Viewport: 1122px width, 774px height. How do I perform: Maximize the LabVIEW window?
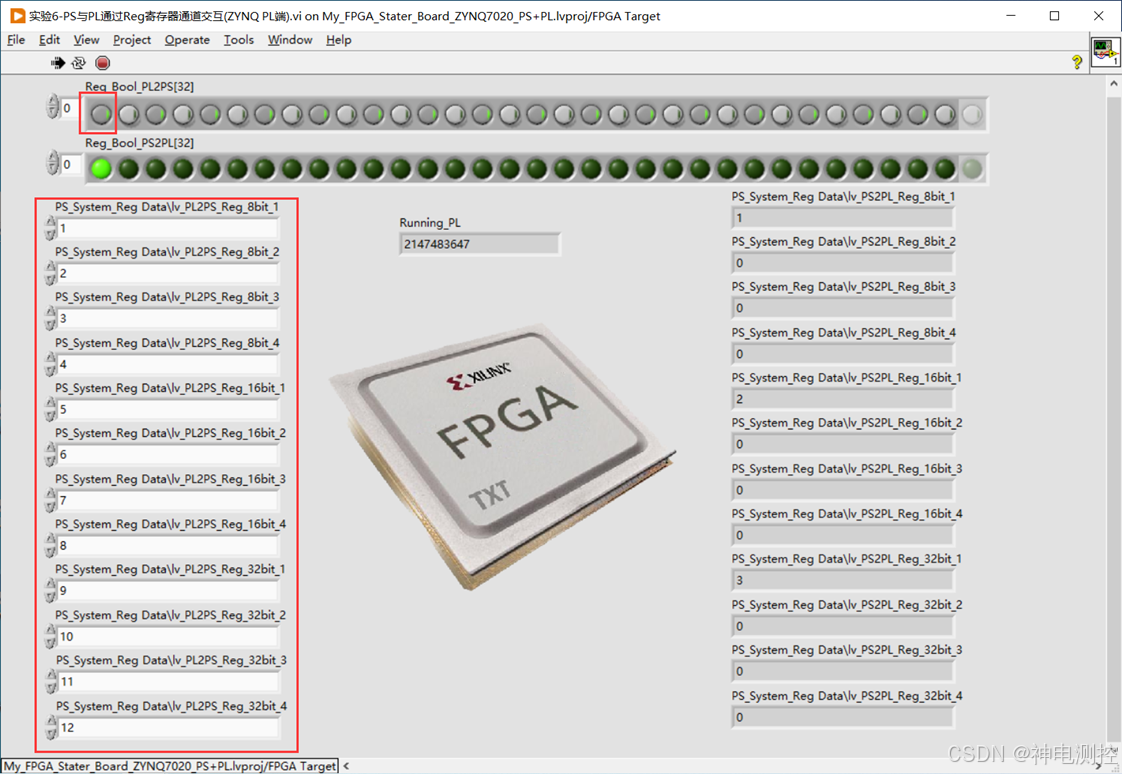1055,16
